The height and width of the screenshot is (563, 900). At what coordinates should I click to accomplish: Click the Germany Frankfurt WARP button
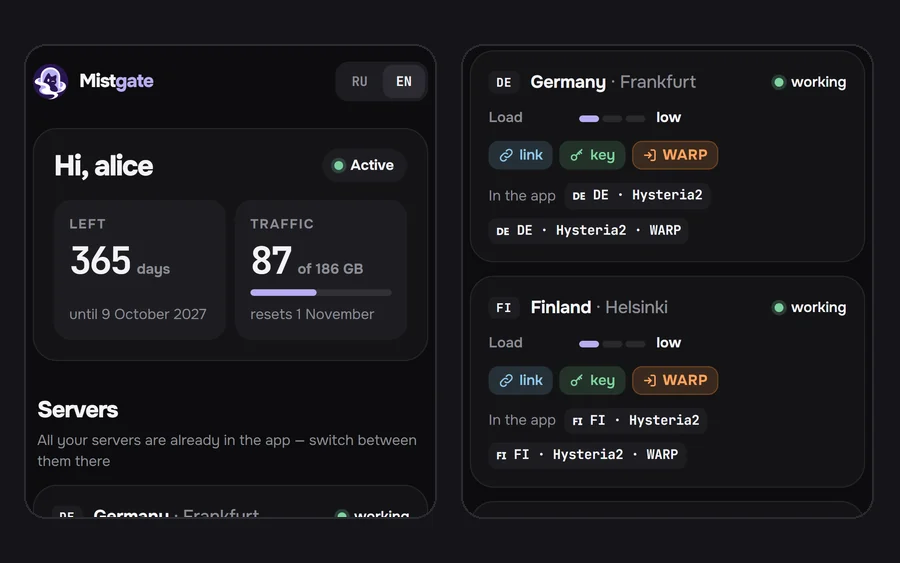point(675,155)
